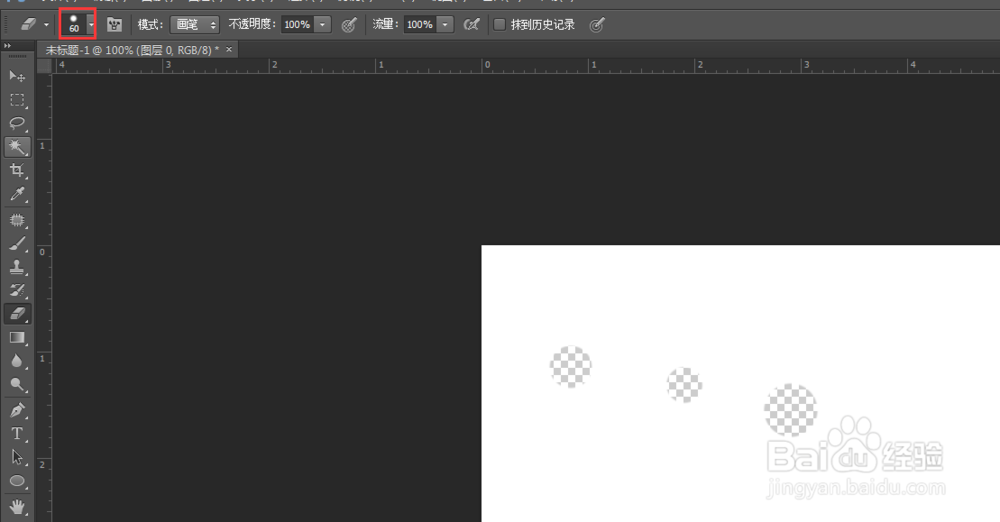The height and width of the screenshot is (522, 1000).
Task: Enable airbrush-style build-up effects
Action: (x=471, y=25)
